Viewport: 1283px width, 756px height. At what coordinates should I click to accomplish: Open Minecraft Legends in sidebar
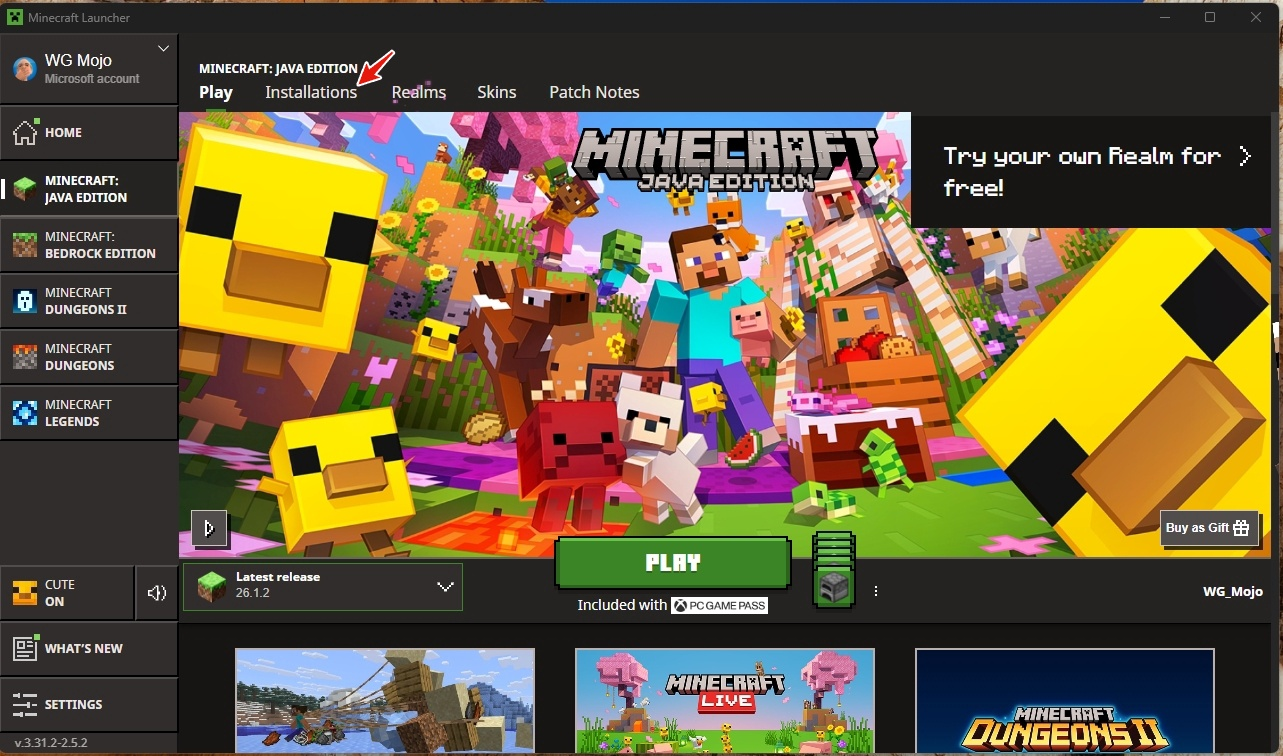89,413
